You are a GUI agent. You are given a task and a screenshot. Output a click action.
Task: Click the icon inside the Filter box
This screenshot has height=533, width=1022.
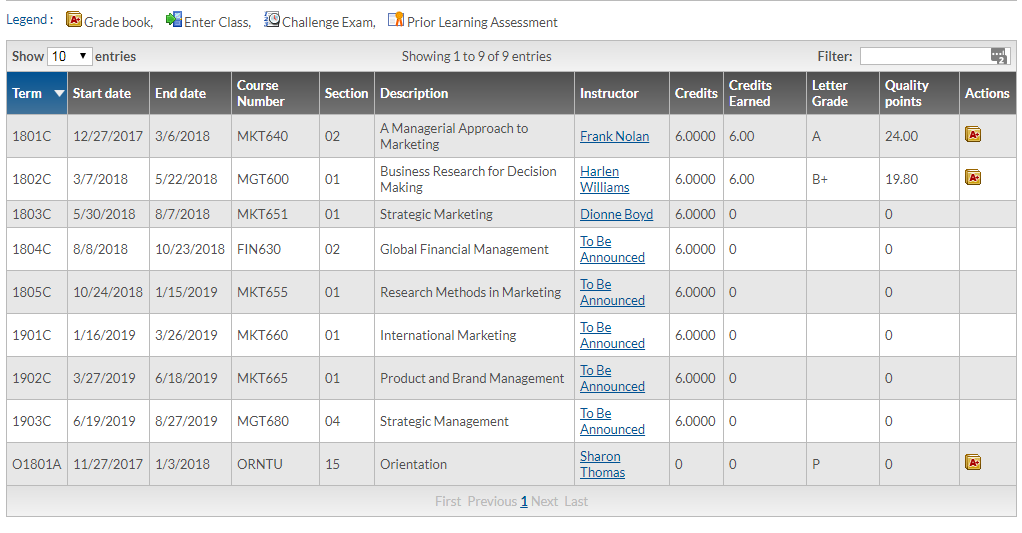pyautogui.click(x=998, y=57)
